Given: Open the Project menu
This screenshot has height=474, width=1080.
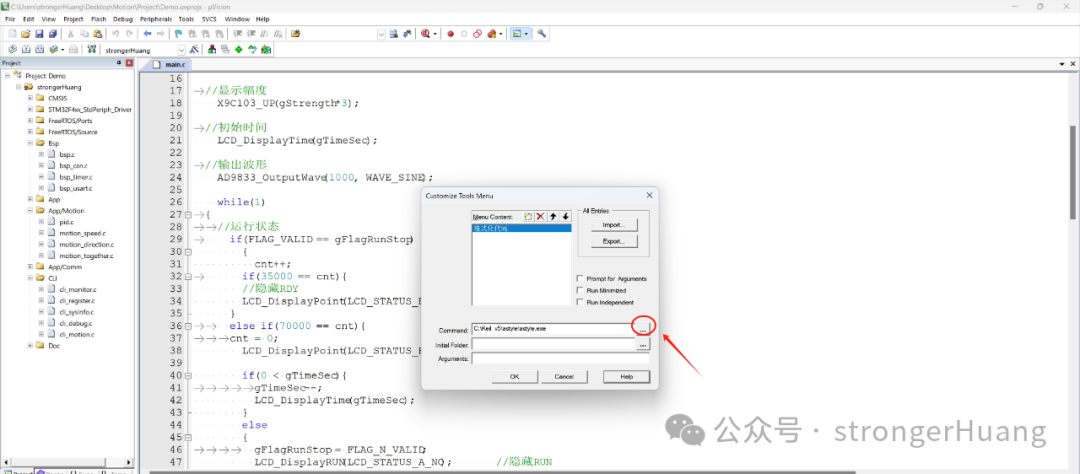Looking at the screenshot, I should 73,19.
